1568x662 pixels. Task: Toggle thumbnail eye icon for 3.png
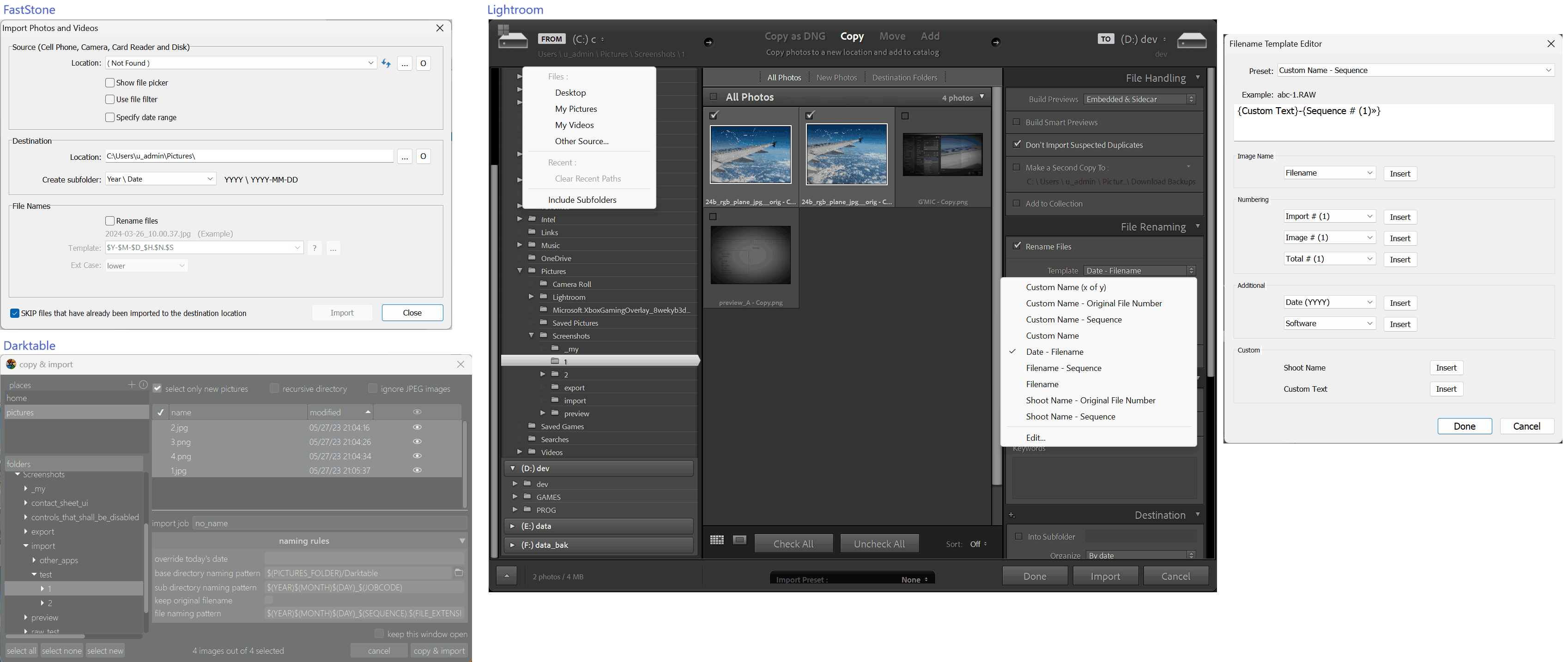417,442
